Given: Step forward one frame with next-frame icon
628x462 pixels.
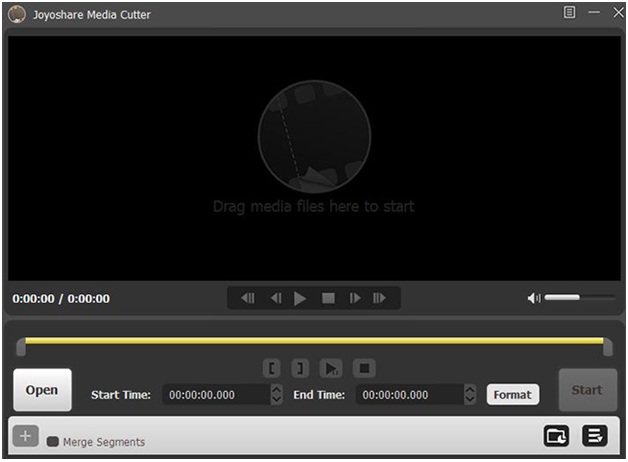Looking at the screenshot, I should pyautogui.click(x=354, y=298).
